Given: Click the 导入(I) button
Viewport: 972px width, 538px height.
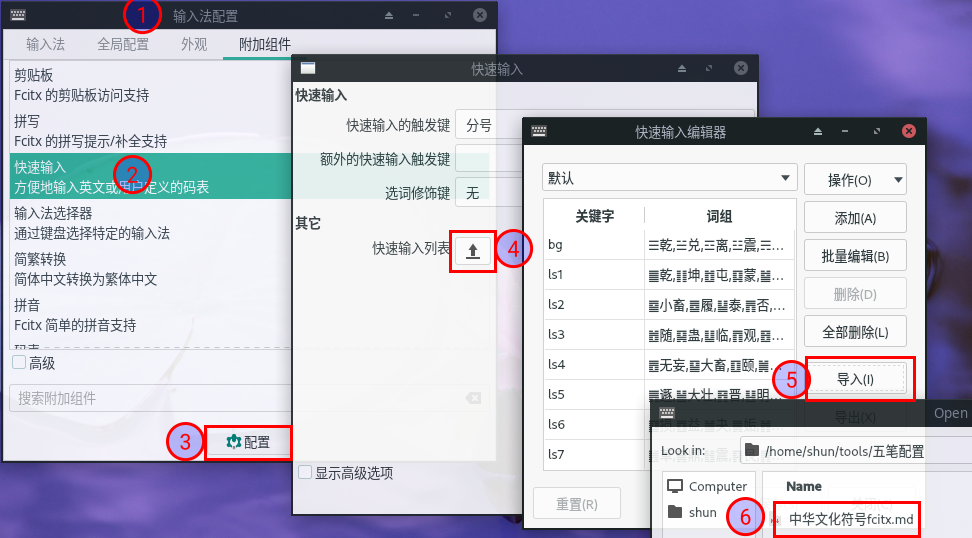Looking at the screenshot, I should click(855, 379).
